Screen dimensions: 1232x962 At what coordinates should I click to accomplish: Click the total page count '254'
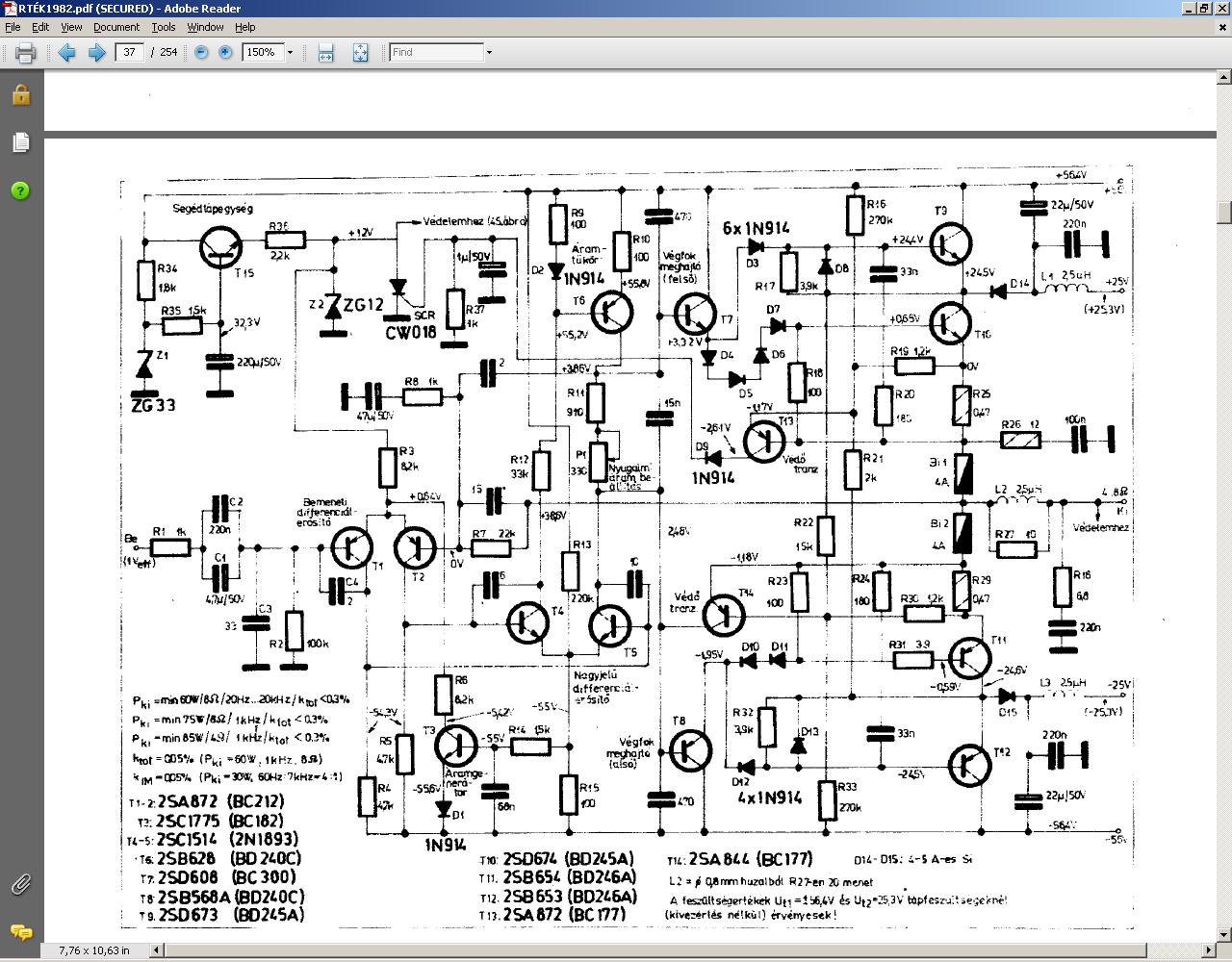[x=168, y=52]
